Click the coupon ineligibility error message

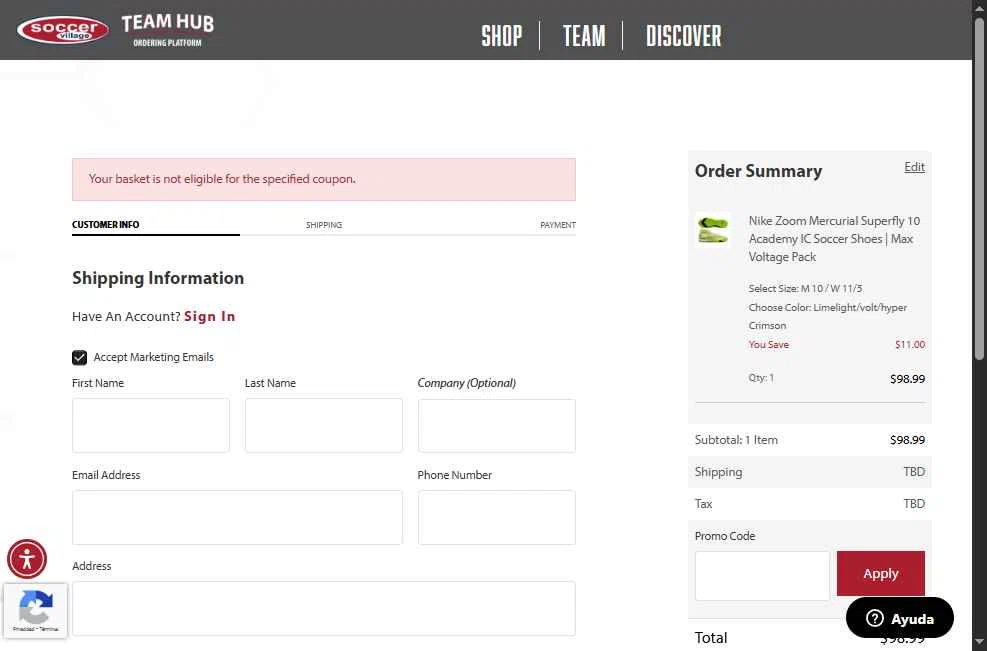[x=324, y=179]
